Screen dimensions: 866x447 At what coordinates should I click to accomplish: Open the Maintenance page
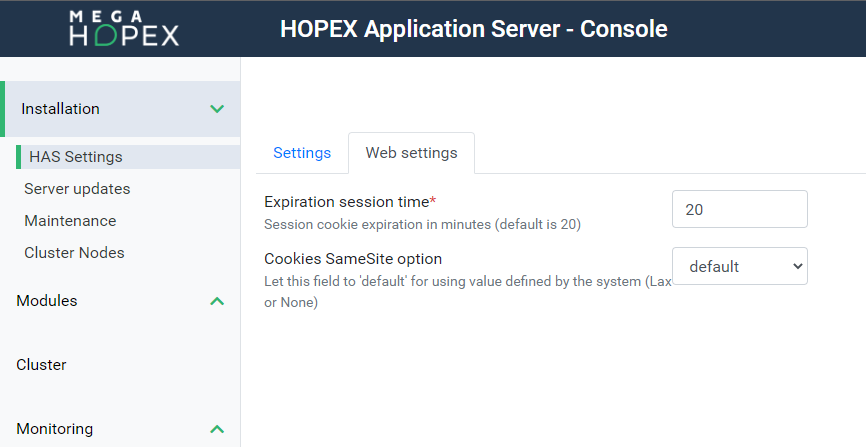70,221
